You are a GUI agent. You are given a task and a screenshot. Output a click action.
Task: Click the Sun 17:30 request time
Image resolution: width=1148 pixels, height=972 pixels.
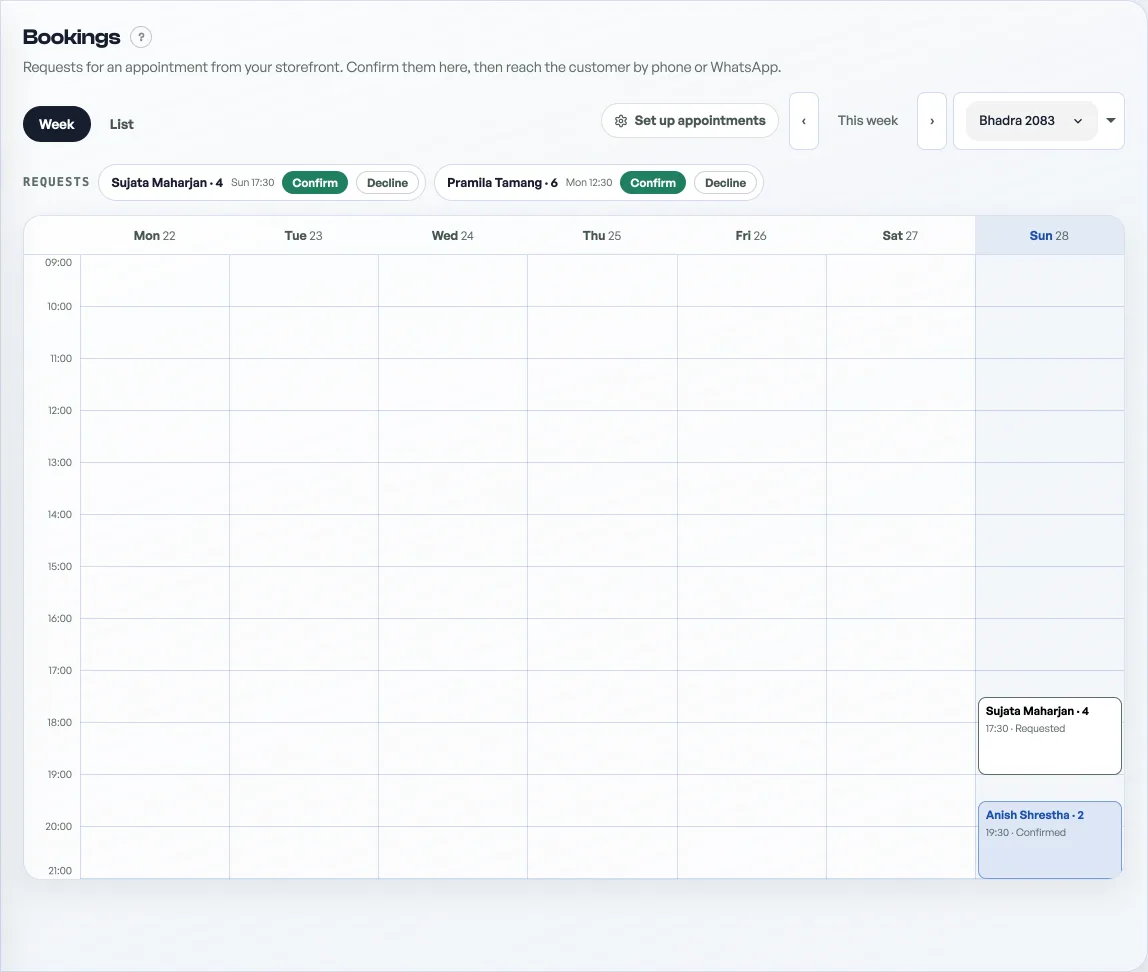click(x=253, y=183)
